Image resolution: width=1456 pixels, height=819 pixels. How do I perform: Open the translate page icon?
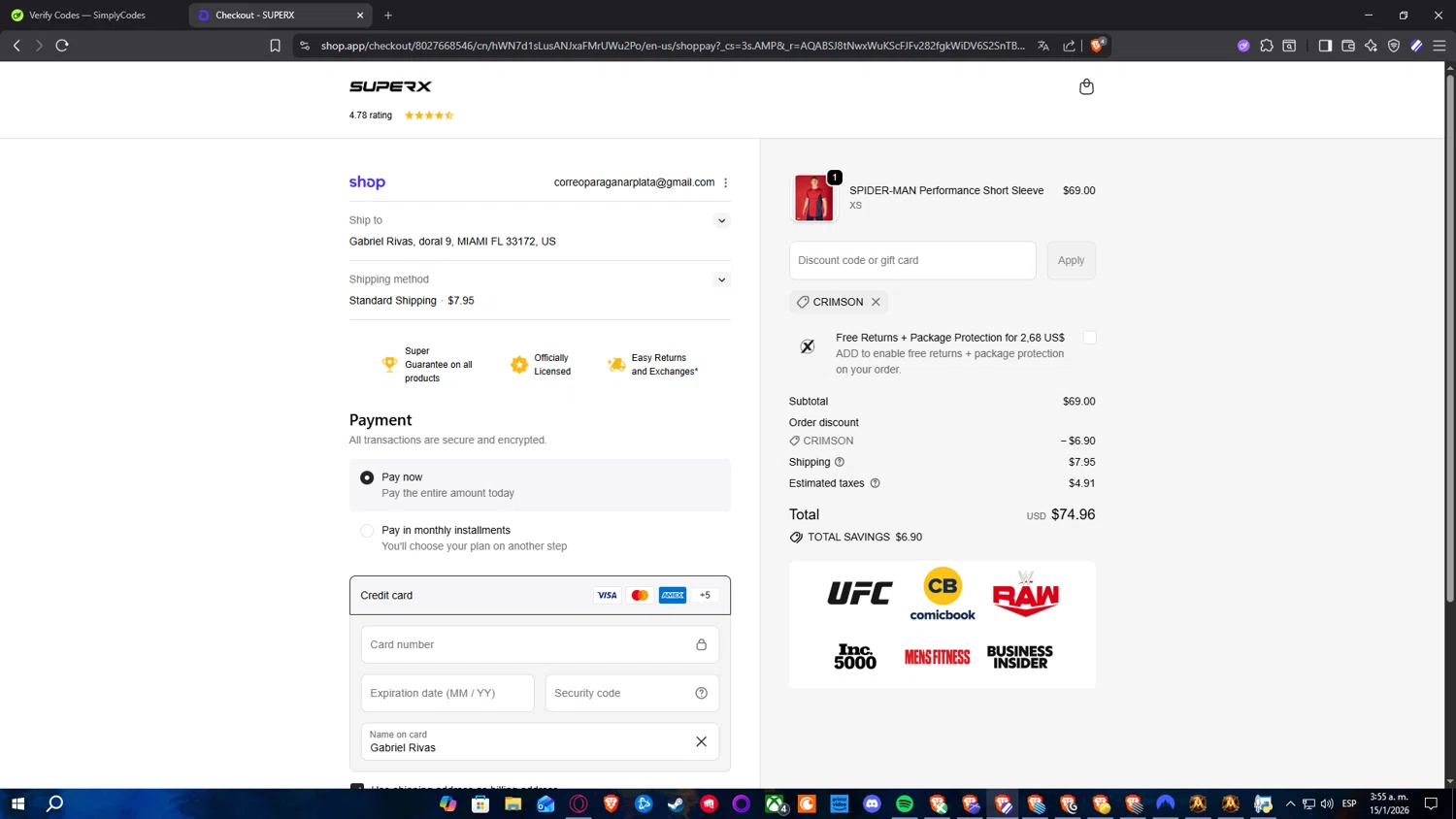(x=1043, y=45)
